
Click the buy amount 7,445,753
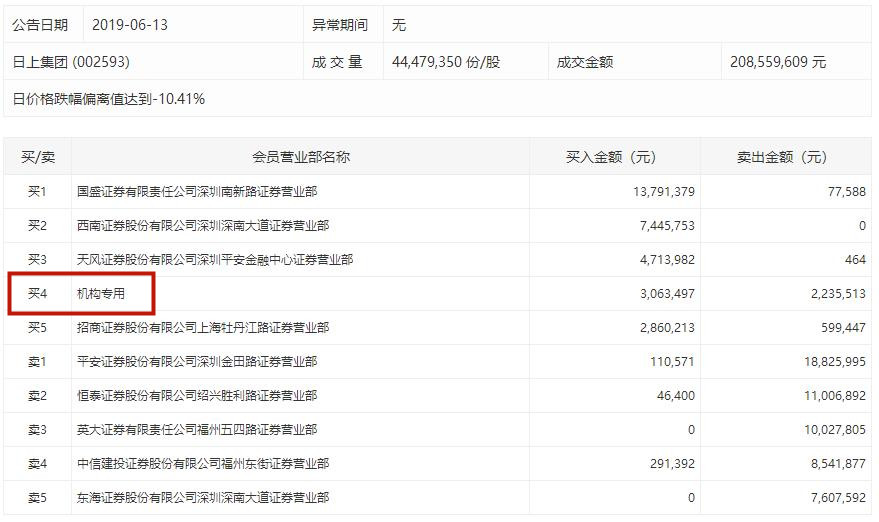pyautogui.click(x=667, y=225)
